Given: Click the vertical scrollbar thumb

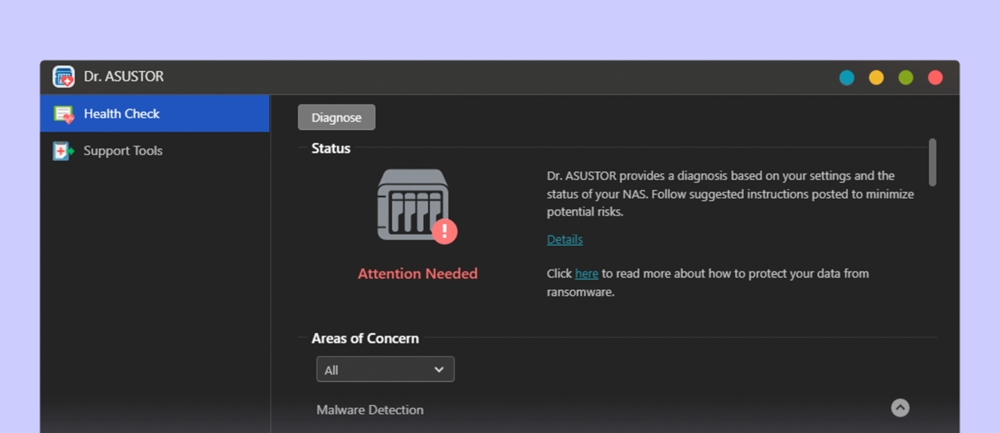Looking at the screenshot, I should click(932, 163).
